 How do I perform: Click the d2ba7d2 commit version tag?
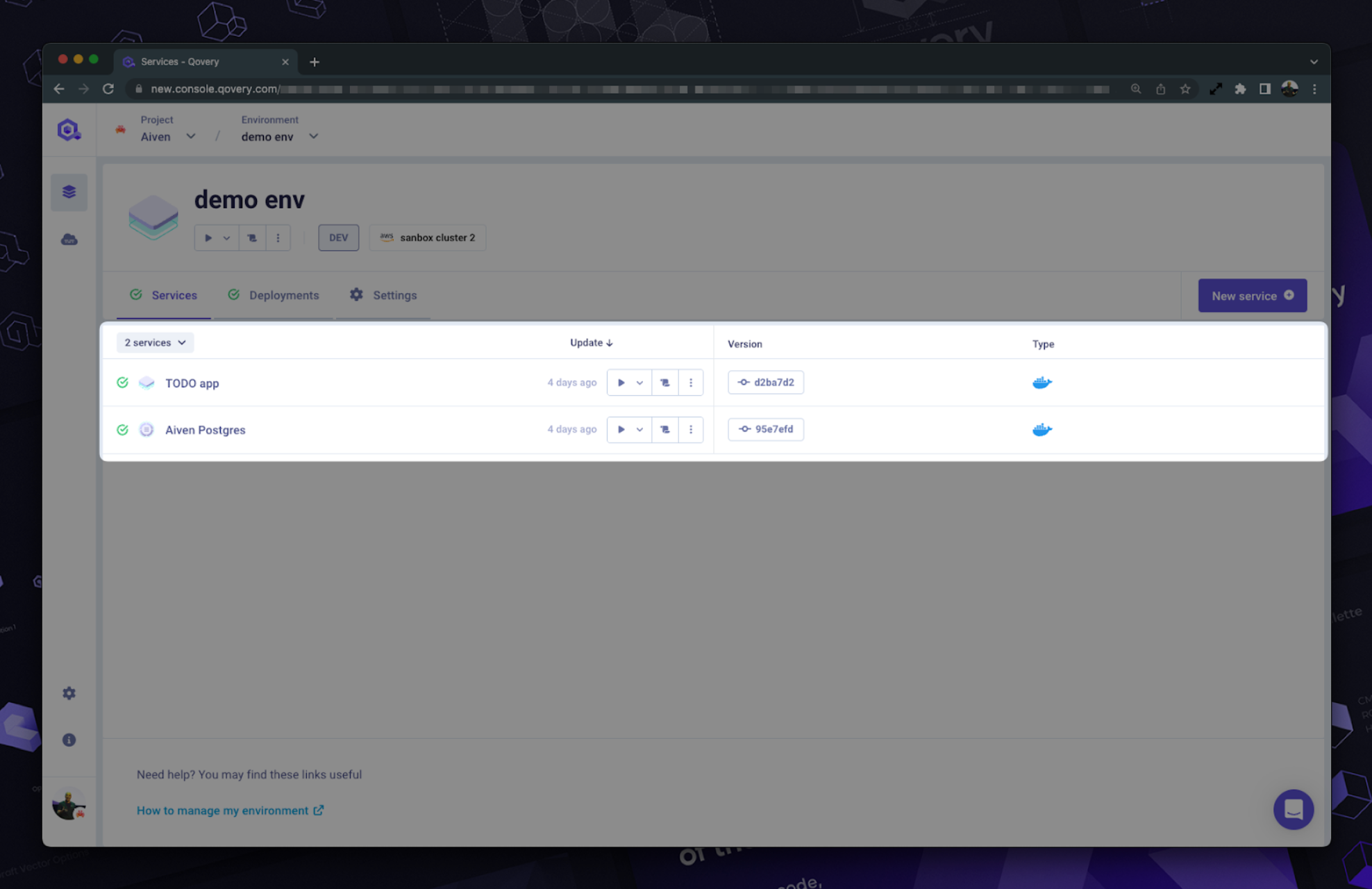765,382
